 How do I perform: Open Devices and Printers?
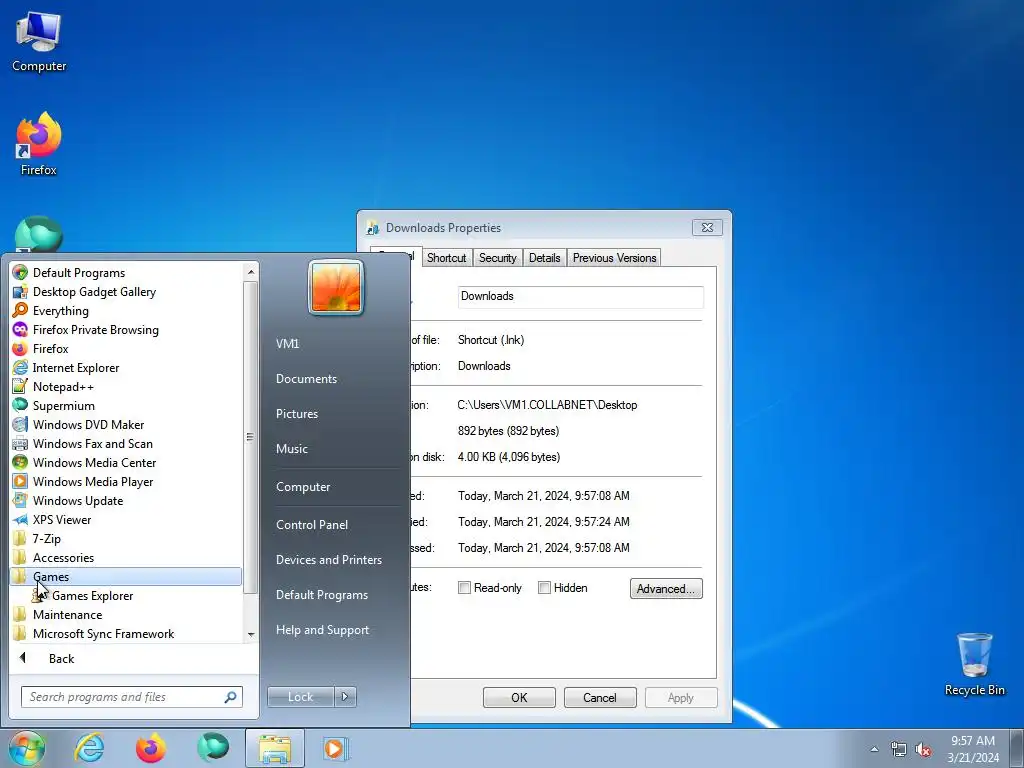coord(328,560)
